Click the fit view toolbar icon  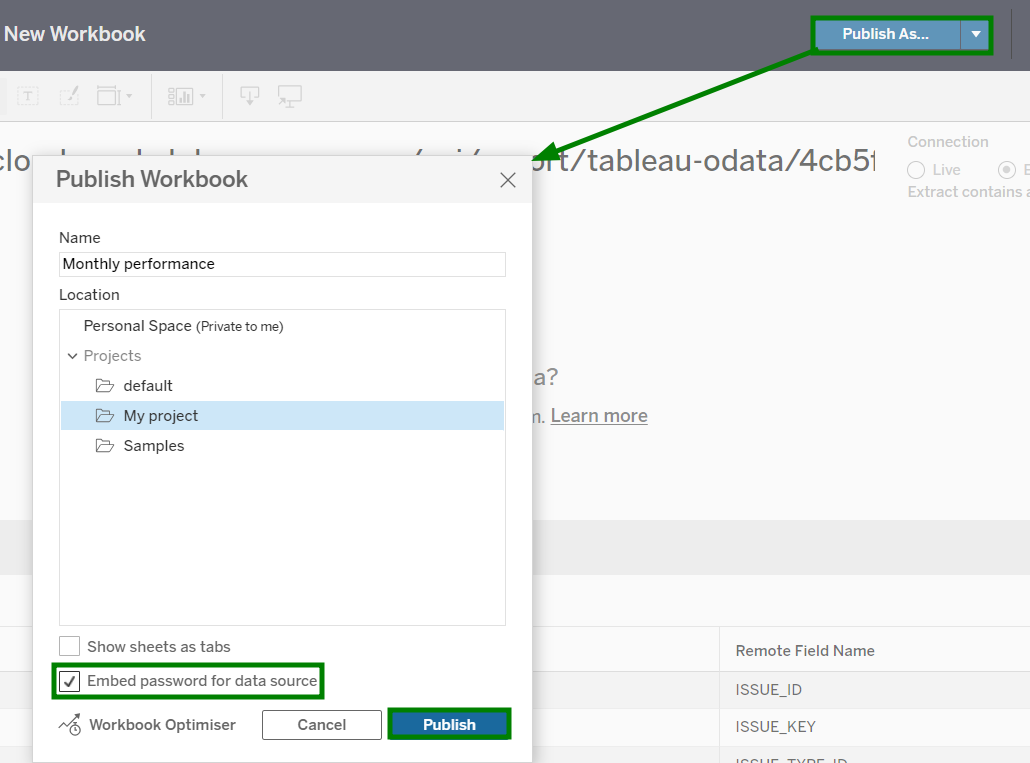coord(108,96)
